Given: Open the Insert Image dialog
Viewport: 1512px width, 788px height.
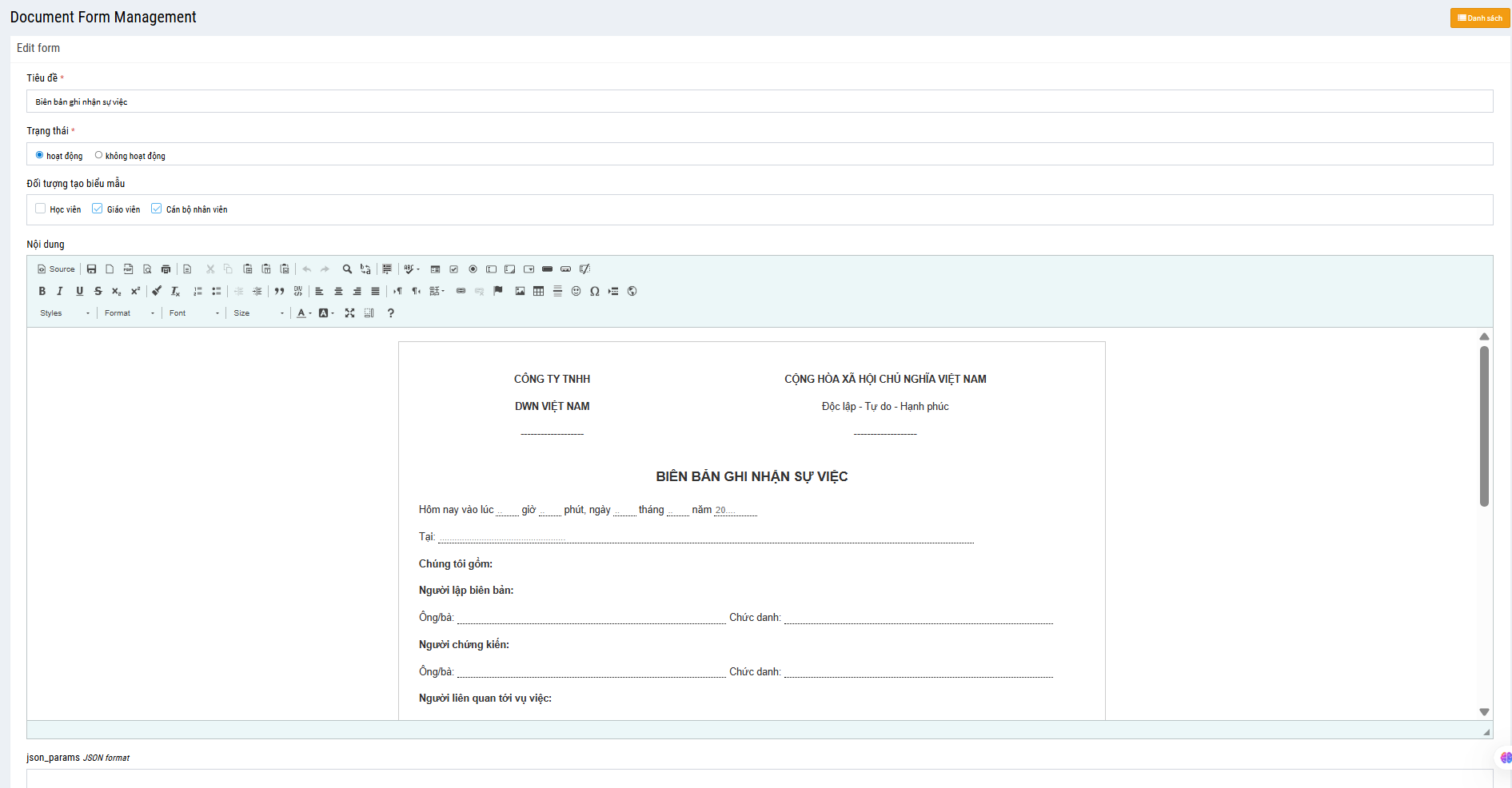Looking at the screenshot, I should (520, 291).
